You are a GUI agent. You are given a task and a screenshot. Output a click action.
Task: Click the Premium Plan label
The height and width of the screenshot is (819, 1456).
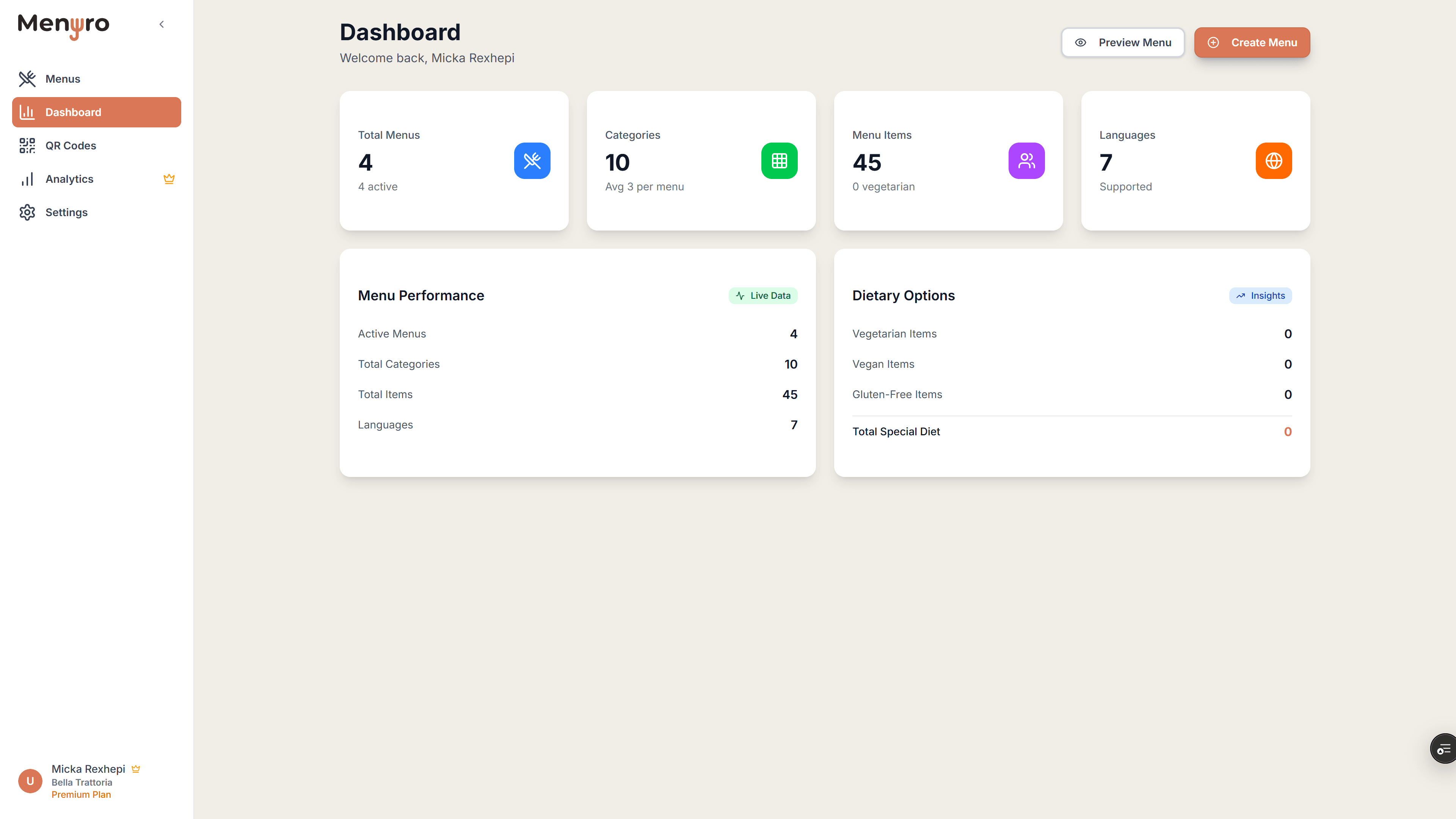(x=81, y=795)
